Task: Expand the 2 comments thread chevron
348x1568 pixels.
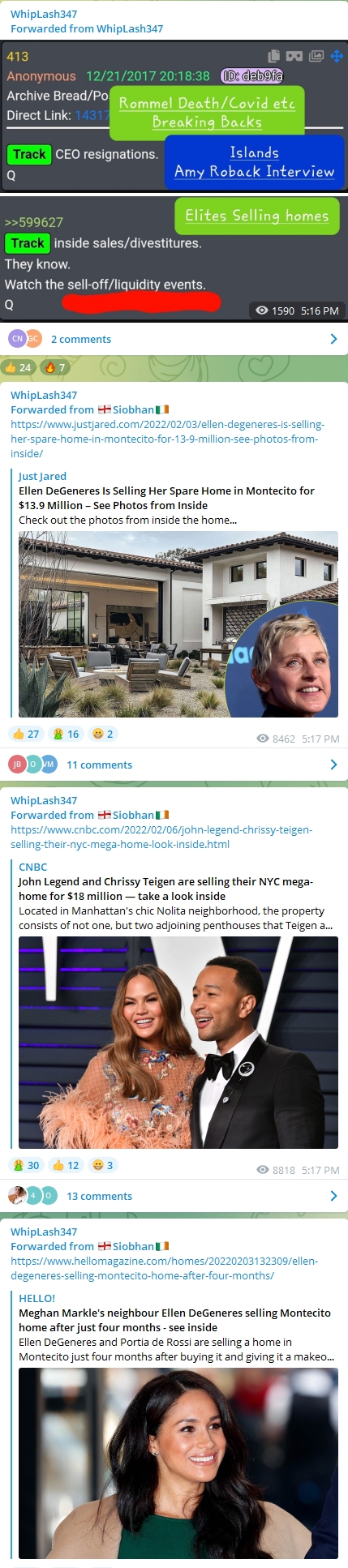Action: tap(333, 339)
